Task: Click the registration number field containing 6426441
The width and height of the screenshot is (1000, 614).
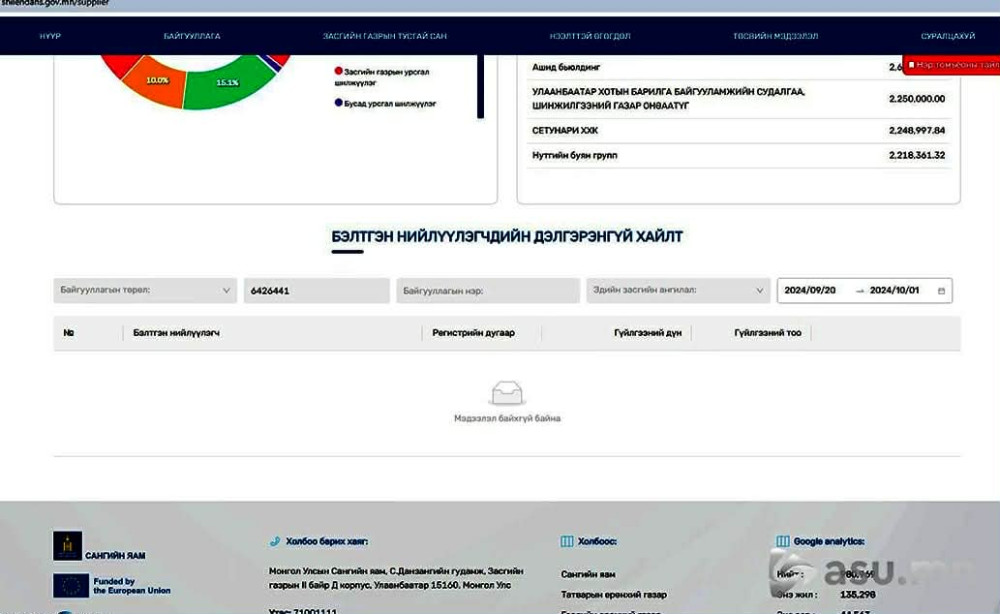Action: point(316,291)
